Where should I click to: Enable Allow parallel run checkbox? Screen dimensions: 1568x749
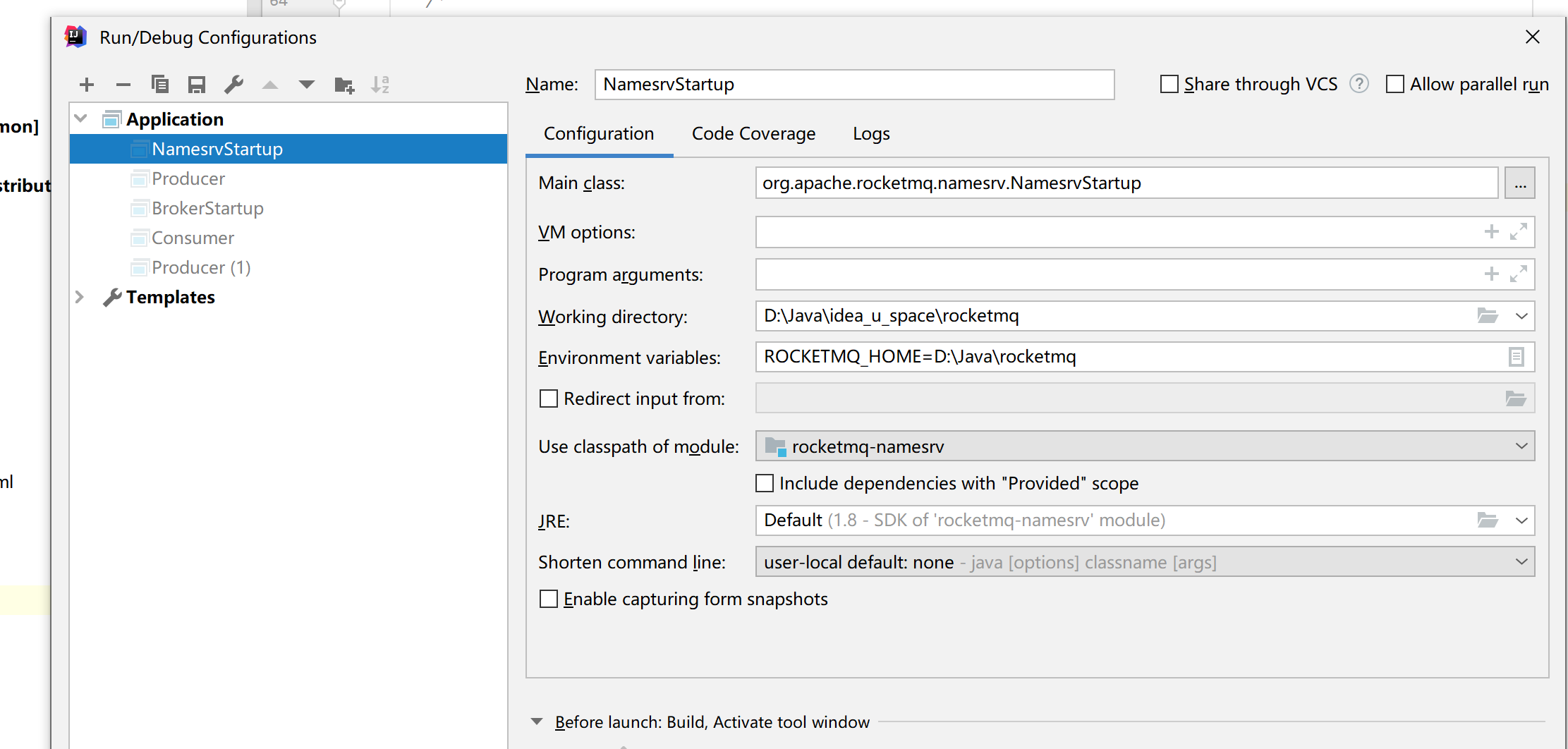1395,84
